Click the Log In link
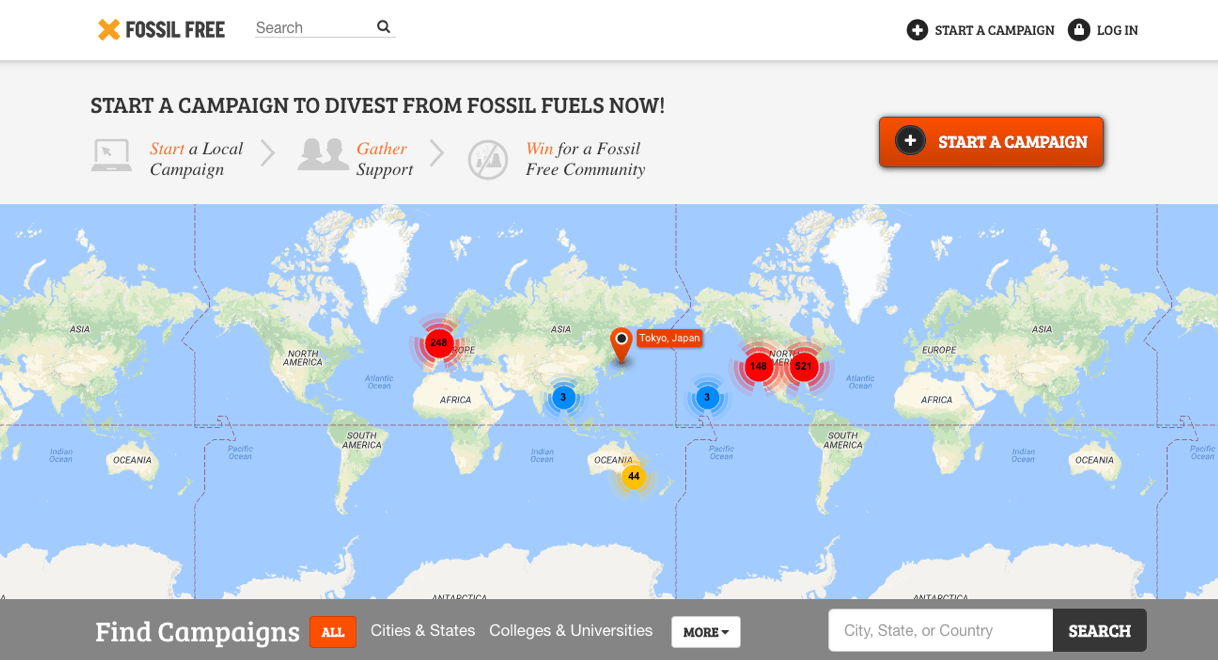Screen dimensions: 1218x660 1117,30
